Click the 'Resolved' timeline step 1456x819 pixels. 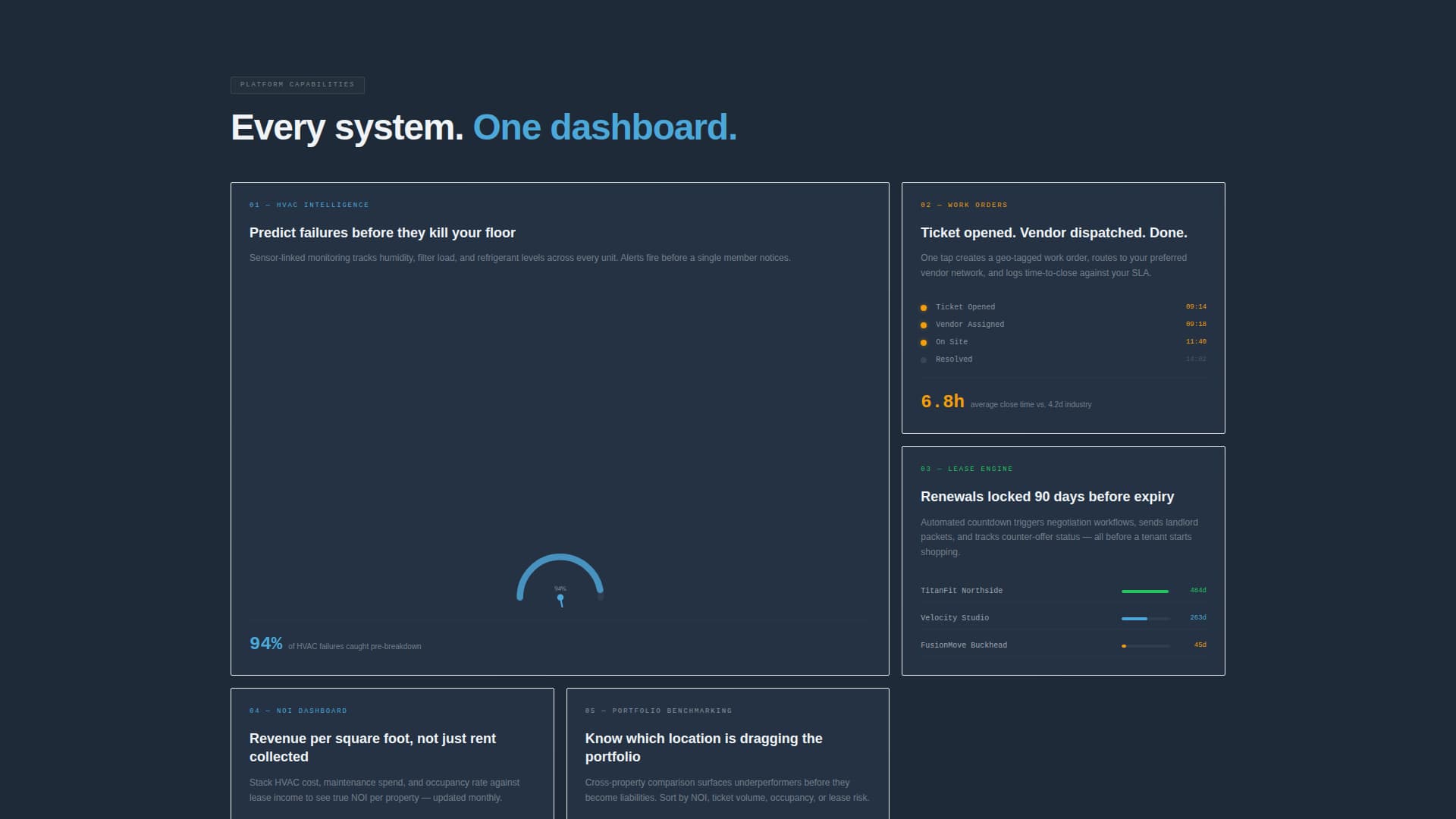click(953, 359)
